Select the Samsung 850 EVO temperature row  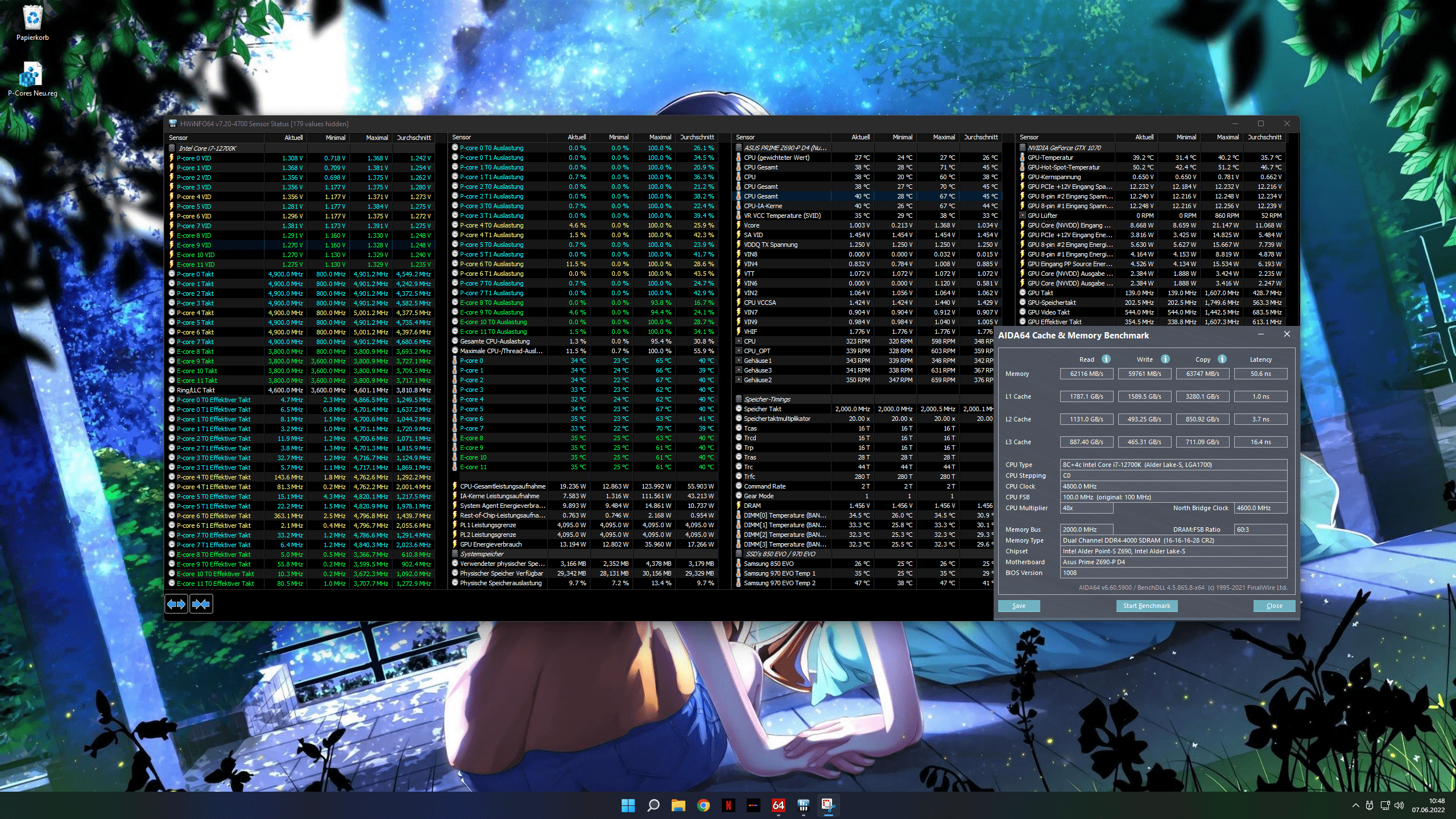(x=864, y=564)
